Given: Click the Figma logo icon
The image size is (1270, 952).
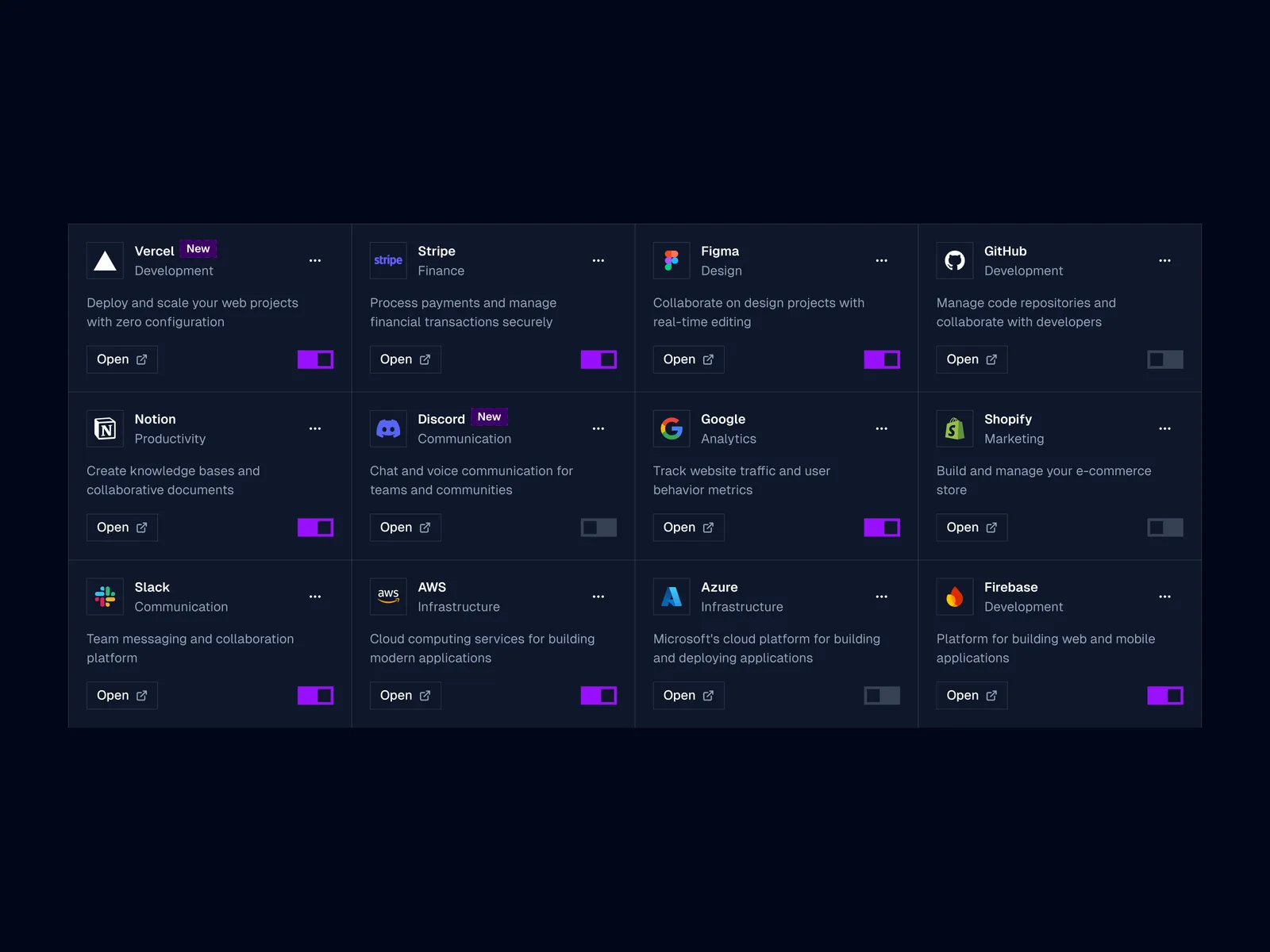Looking at the screenshot, I should 672,260.
